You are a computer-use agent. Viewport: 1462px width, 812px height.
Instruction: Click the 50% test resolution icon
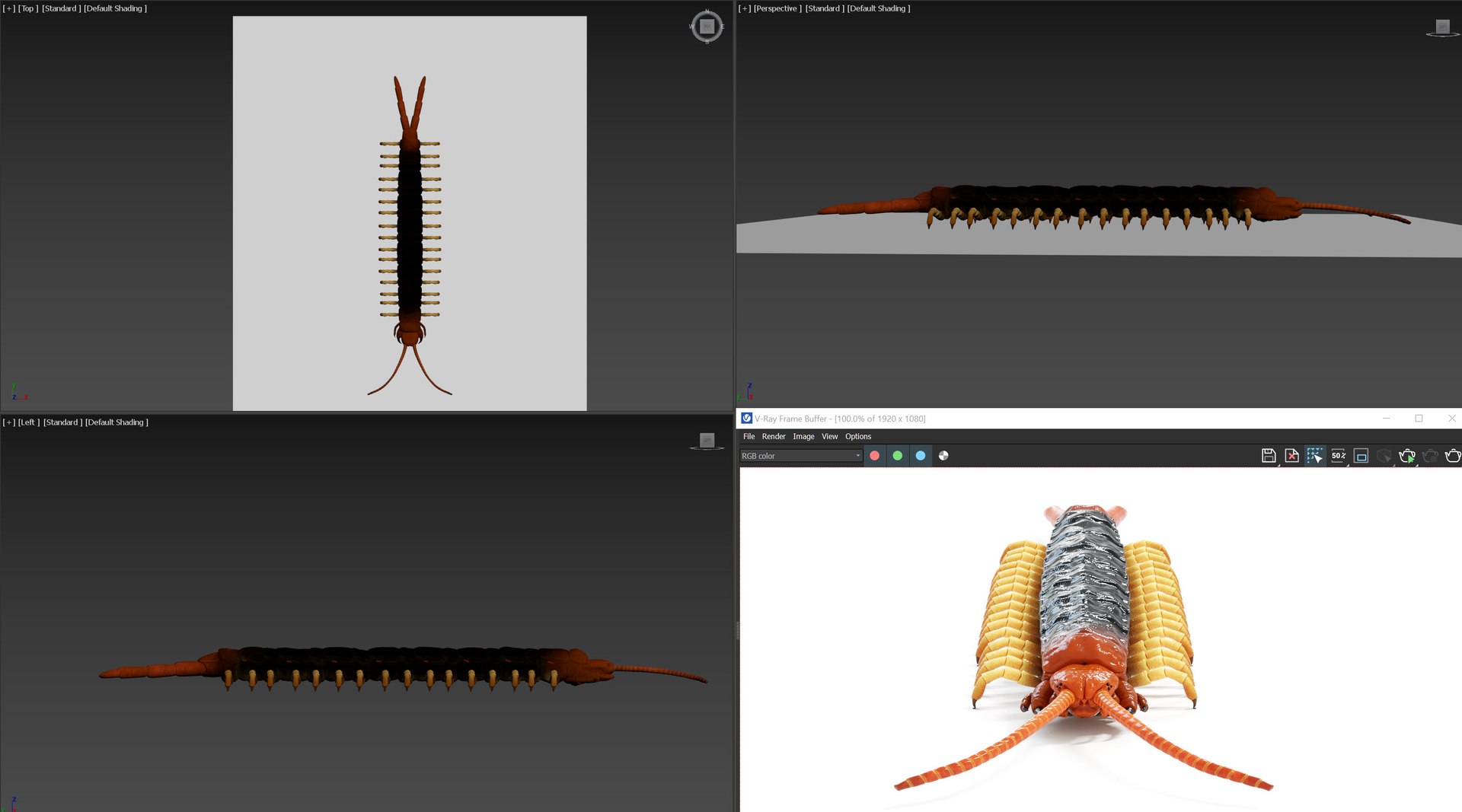tap(1339, 456)
